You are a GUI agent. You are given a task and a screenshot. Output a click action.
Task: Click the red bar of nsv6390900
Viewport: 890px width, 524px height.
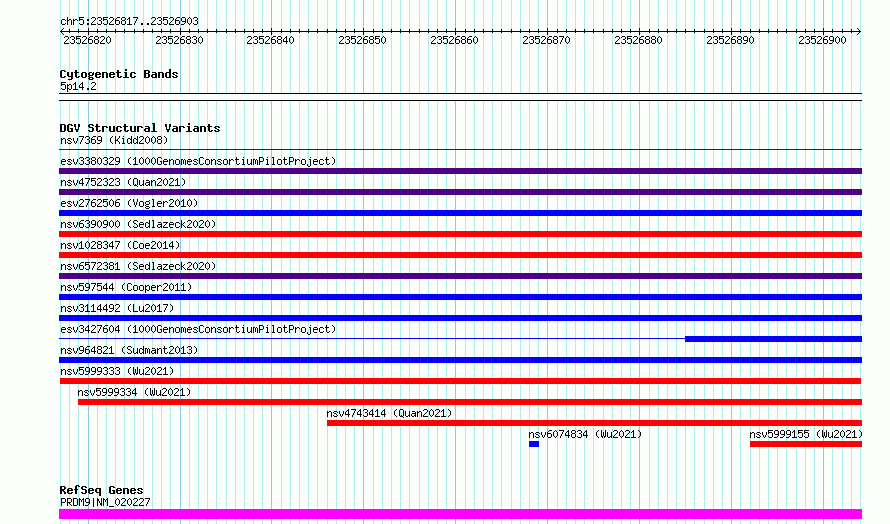460,234
